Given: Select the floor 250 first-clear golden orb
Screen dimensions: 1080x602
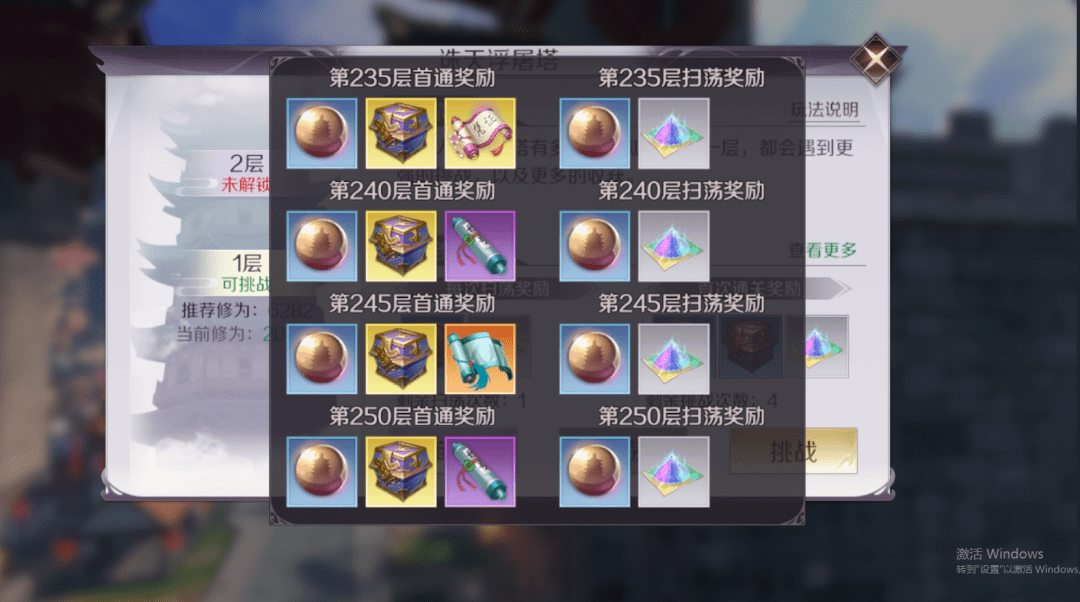Looking at the screenshot, I should point(322,473).
